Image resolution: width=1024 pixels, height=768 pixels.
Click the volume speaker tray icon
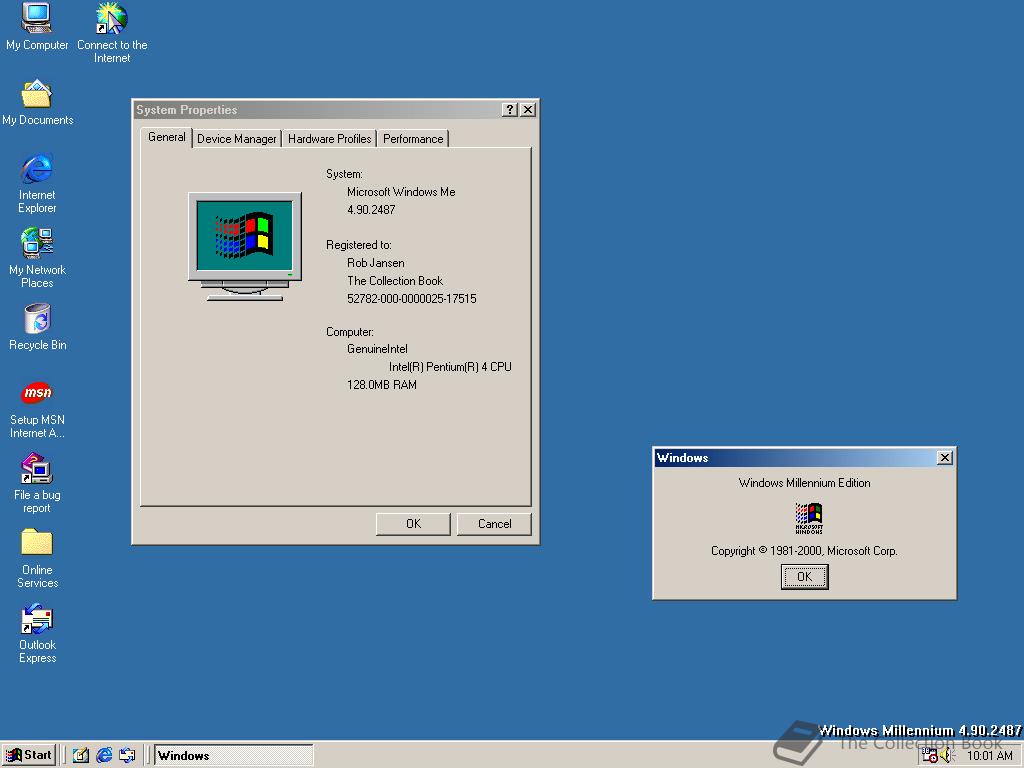coord(947,756)
